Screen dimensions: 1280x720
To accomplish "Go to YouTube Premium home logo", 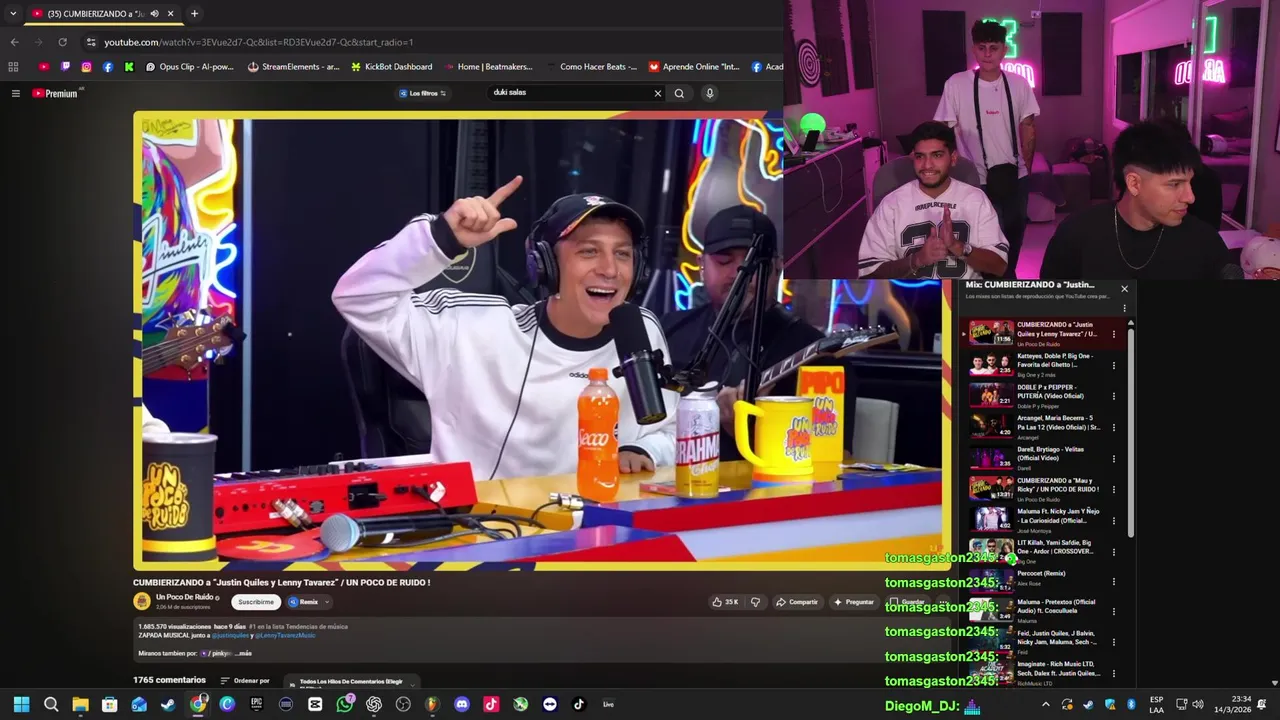I will pos(55,93).
